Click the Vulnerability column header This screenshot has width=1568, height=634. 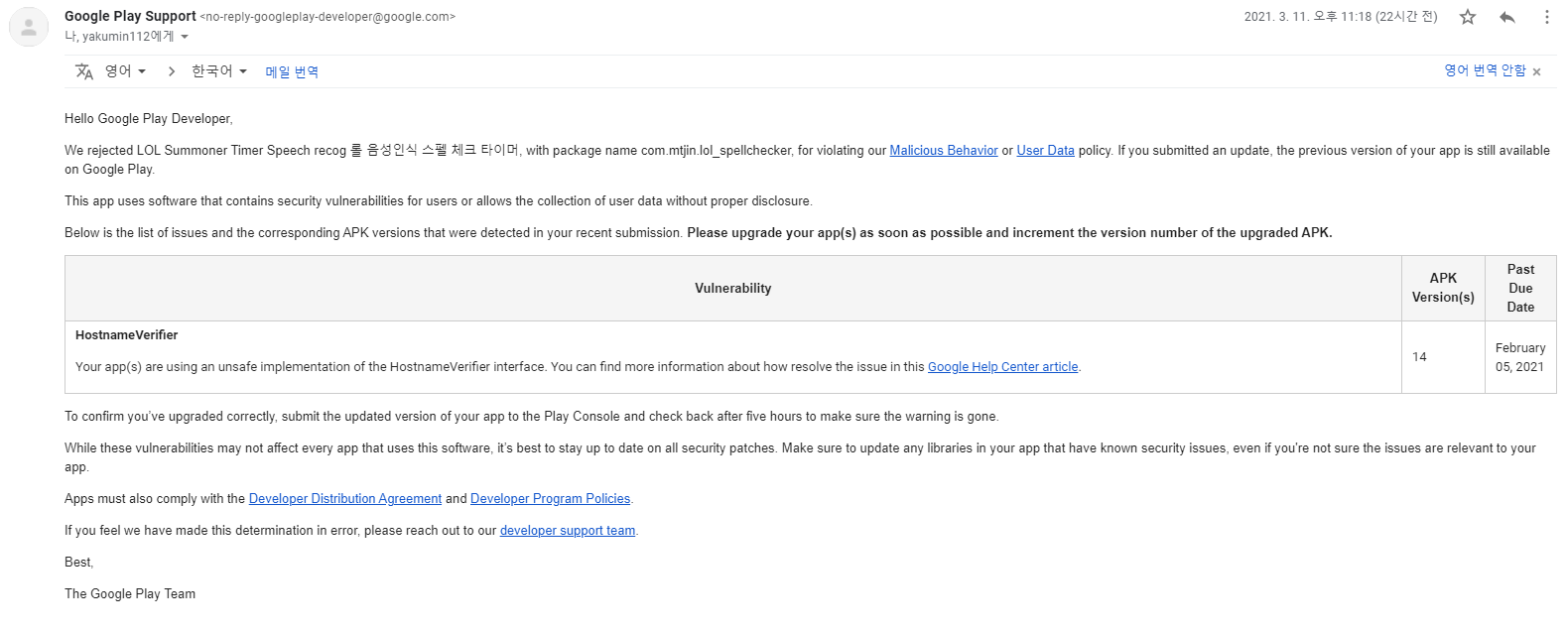point(732,289)
